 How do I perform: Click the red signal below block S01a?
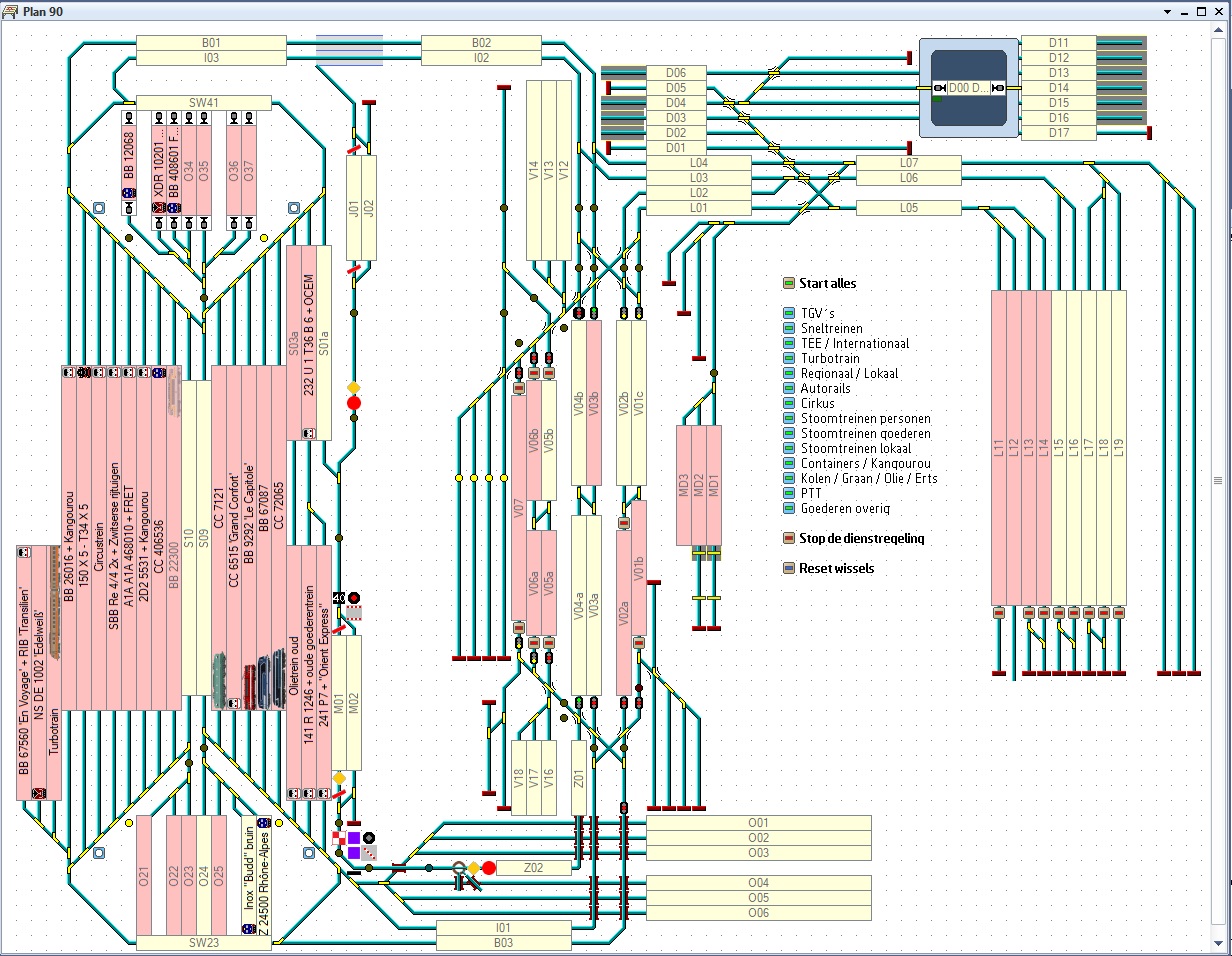coord(353,403)
